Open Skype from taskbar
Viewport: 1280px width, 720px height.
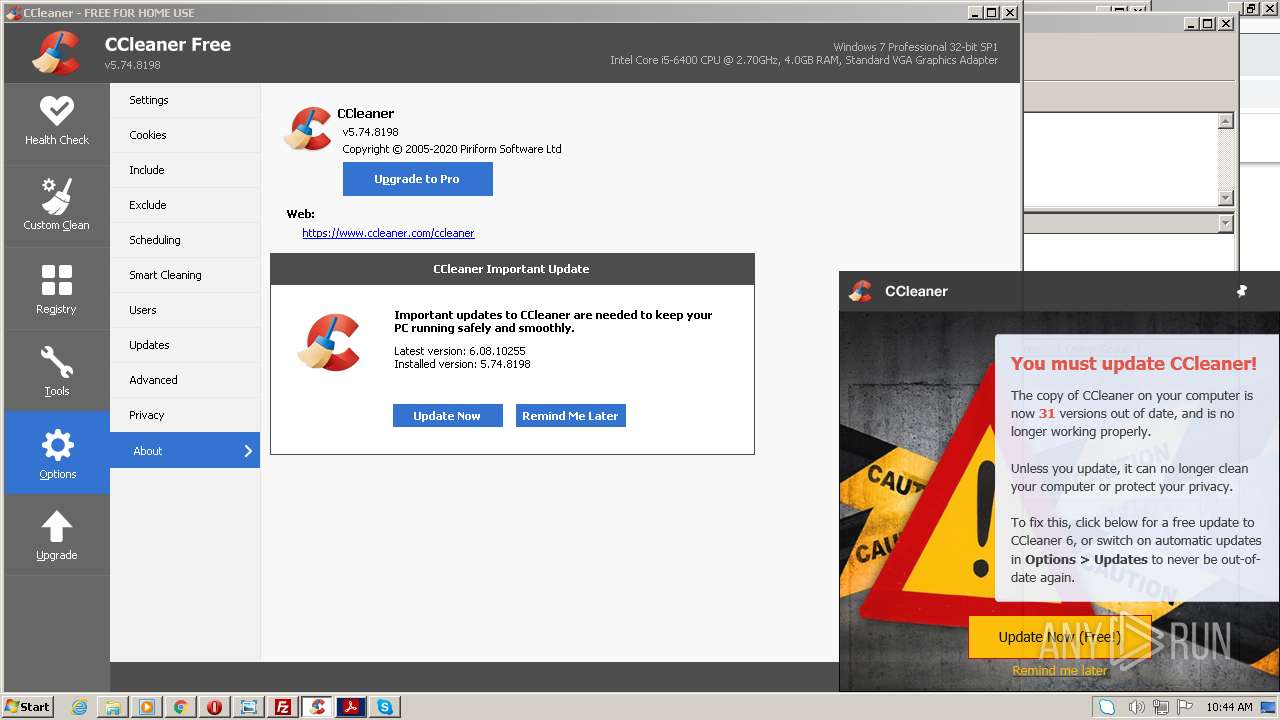[x=385, y=707]
